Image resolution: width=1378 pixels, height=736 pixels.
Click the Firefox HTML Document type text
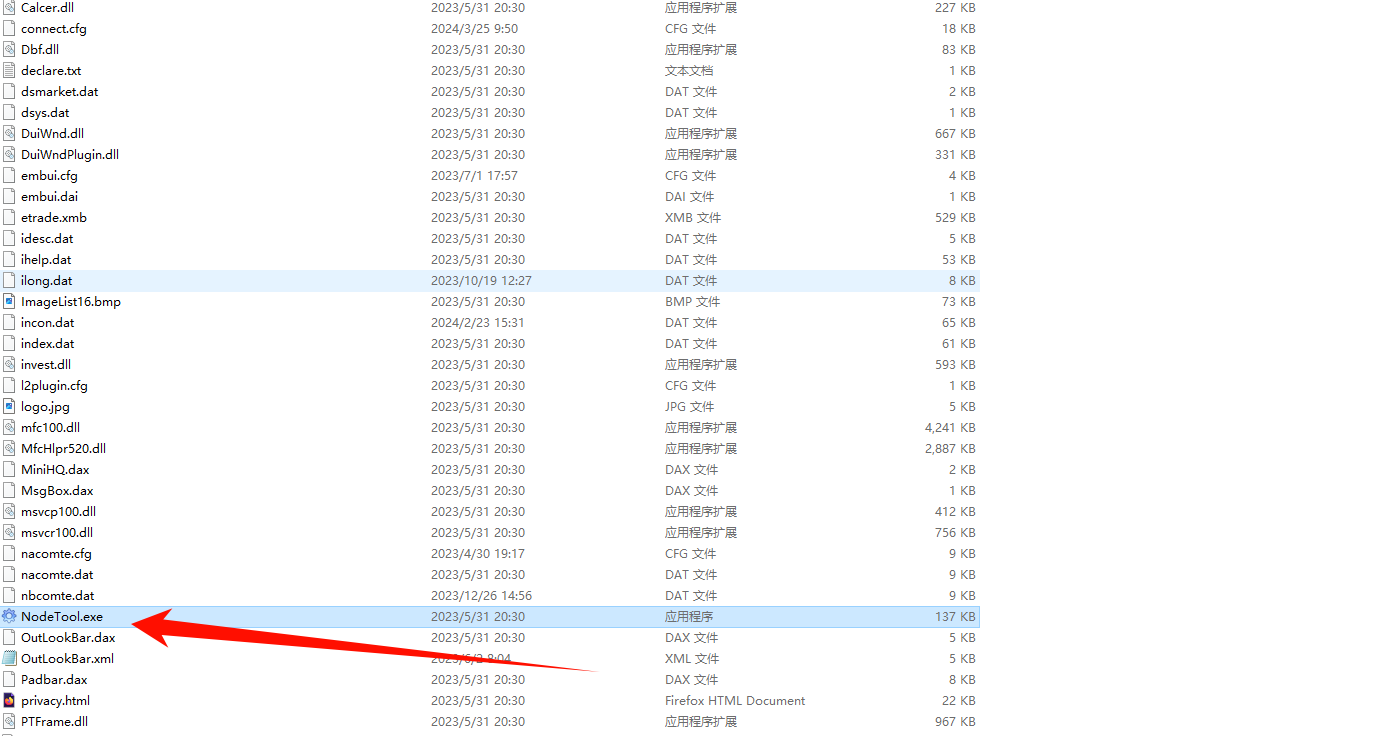pyautogui.click(x=735, y=701)
